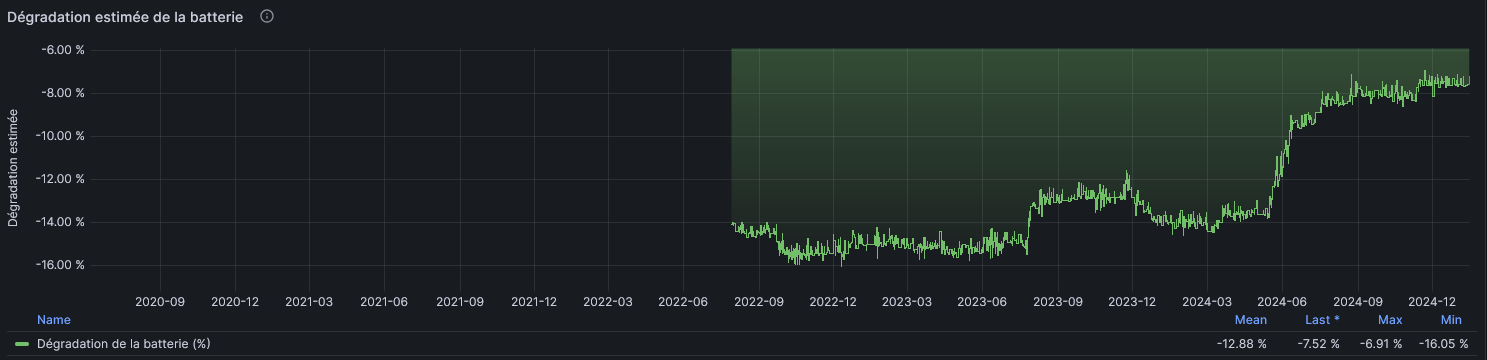The image size is (1487, 360).
Task: Sort legend by Max column
Action: pos(1390,320)
